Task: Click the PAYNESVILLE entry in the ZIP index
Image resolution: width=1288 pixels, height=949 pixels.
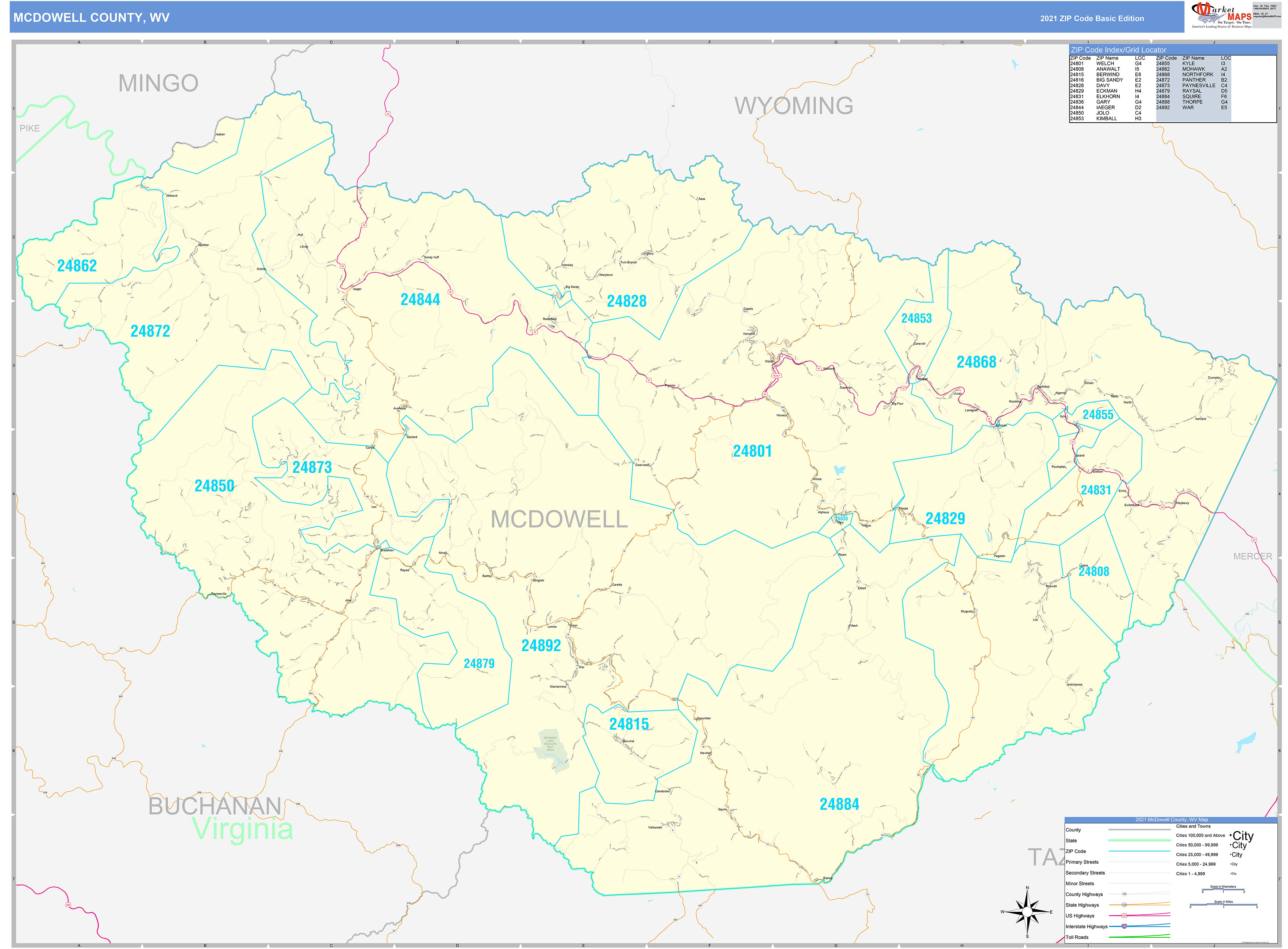Action: coord(1199,86)
